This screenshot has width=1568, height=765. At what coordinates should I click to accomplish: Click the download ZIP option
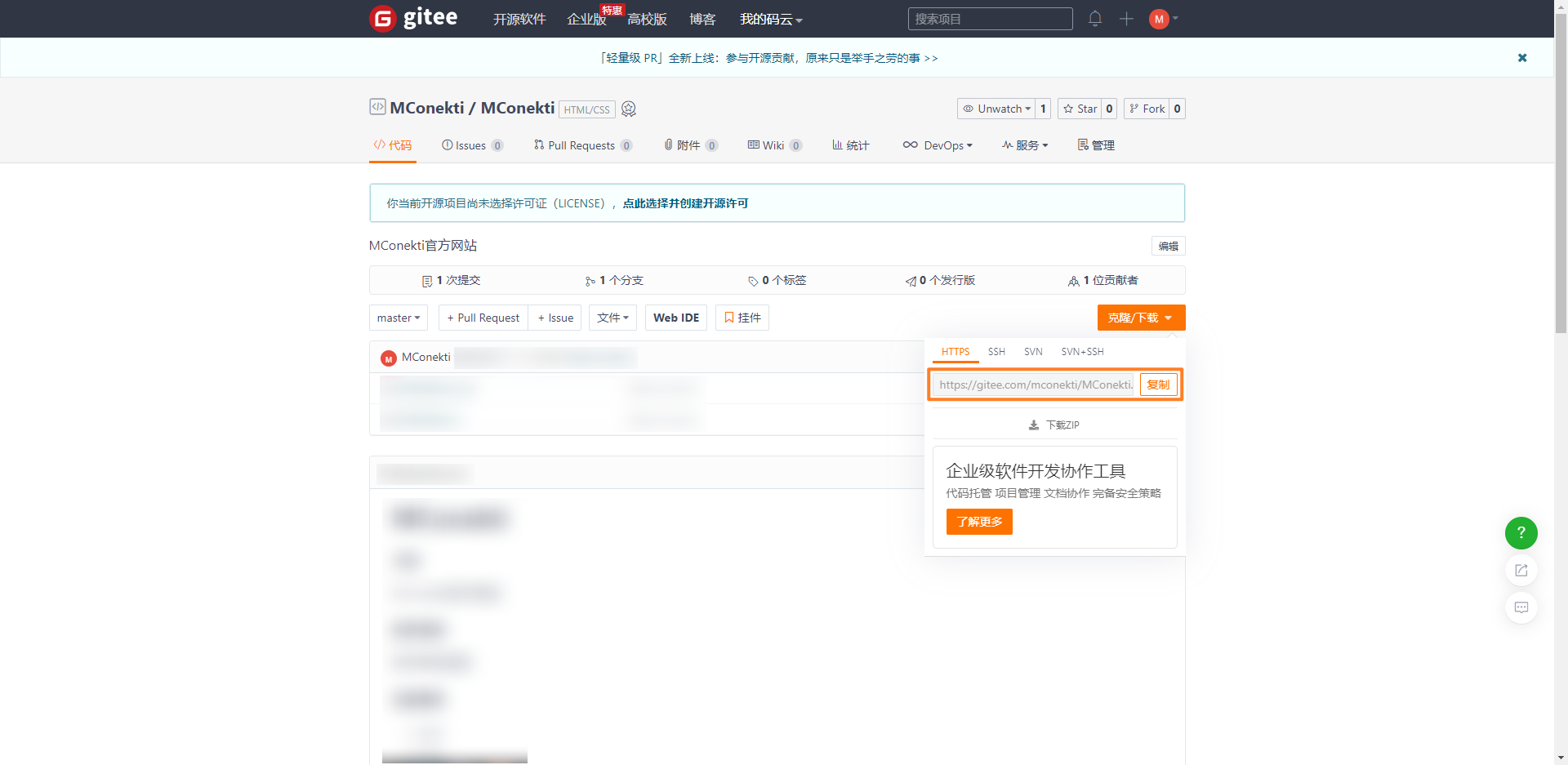pyautogui.click(x=1054, y=425)
